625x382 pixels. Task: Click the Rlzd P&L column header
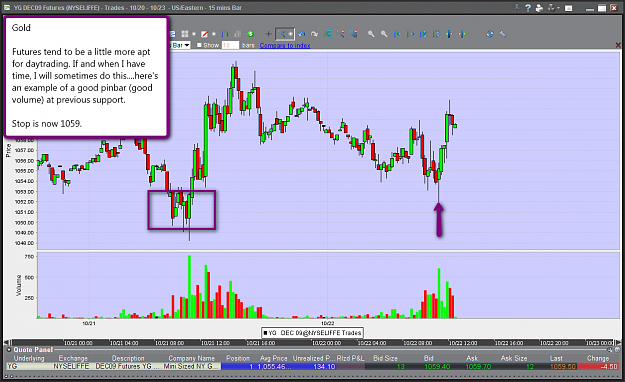point(350,358)
